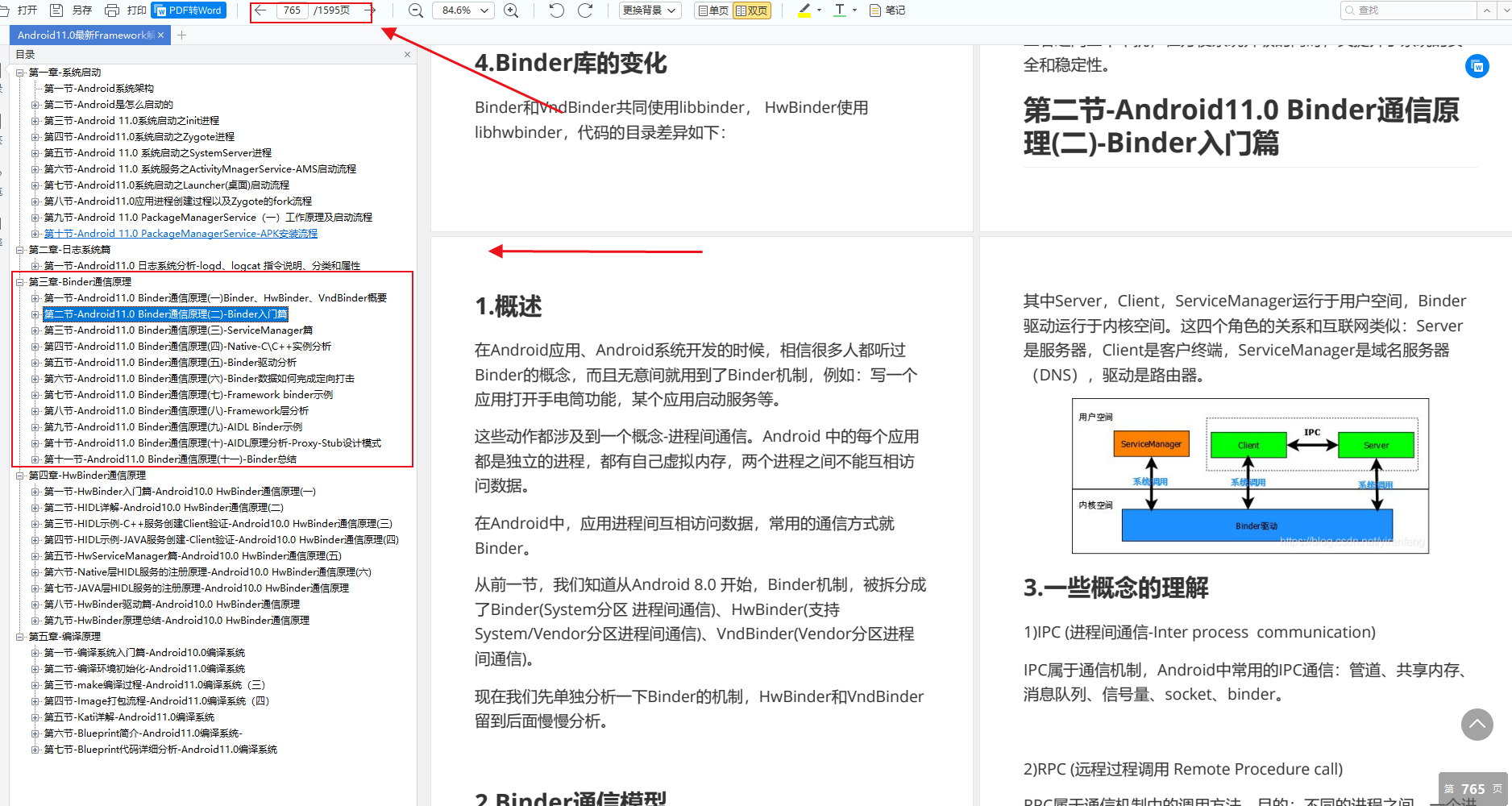Image resolution: width=1512 pixels, height=806 pixels.
Task: Open Binder通信原理(七)-Framework binder示例 entry
Action: [x=189, y=395]
